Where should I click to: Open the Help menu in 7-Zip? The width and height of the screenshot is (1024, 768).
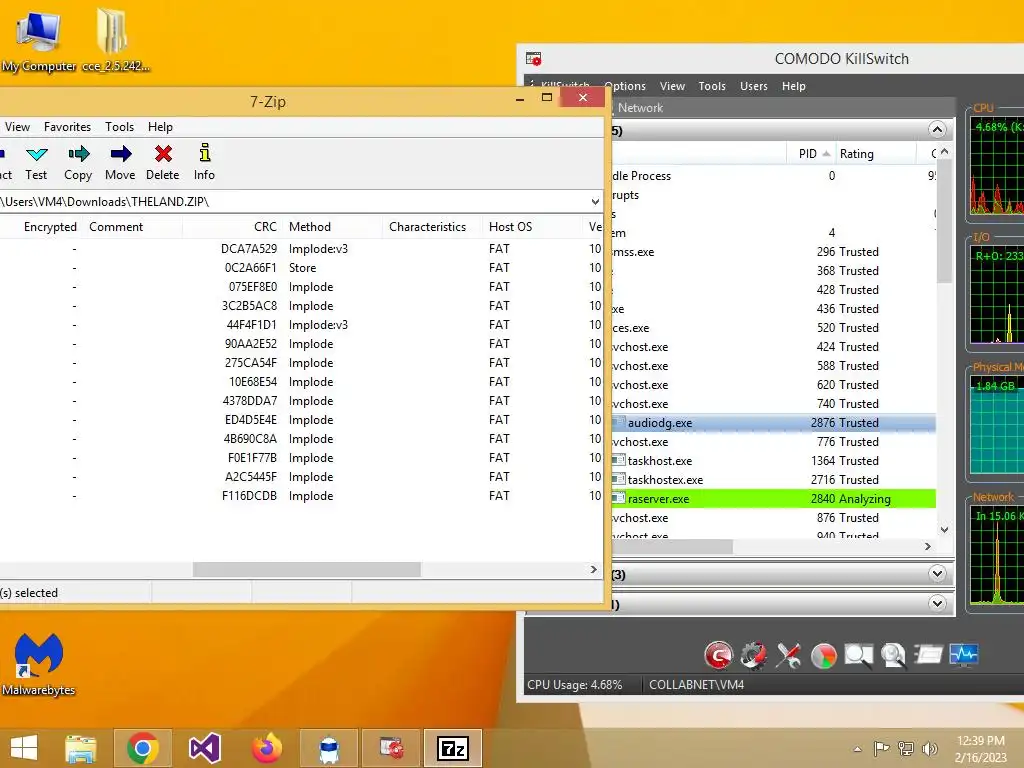[x=160, y=127]
